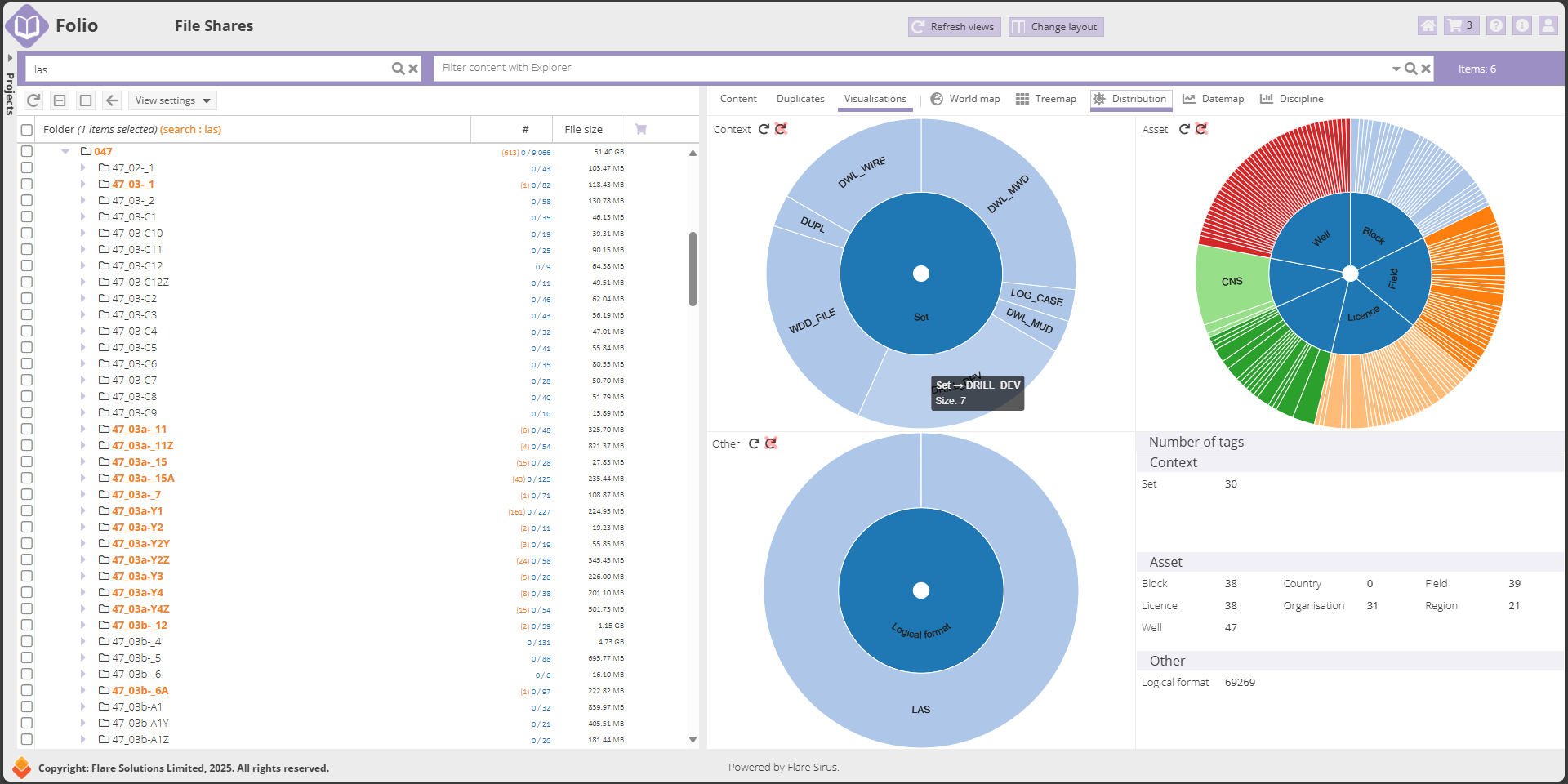Open the help question mark icon
This screenshot has width=1568, height=784.
point(1495,26)
